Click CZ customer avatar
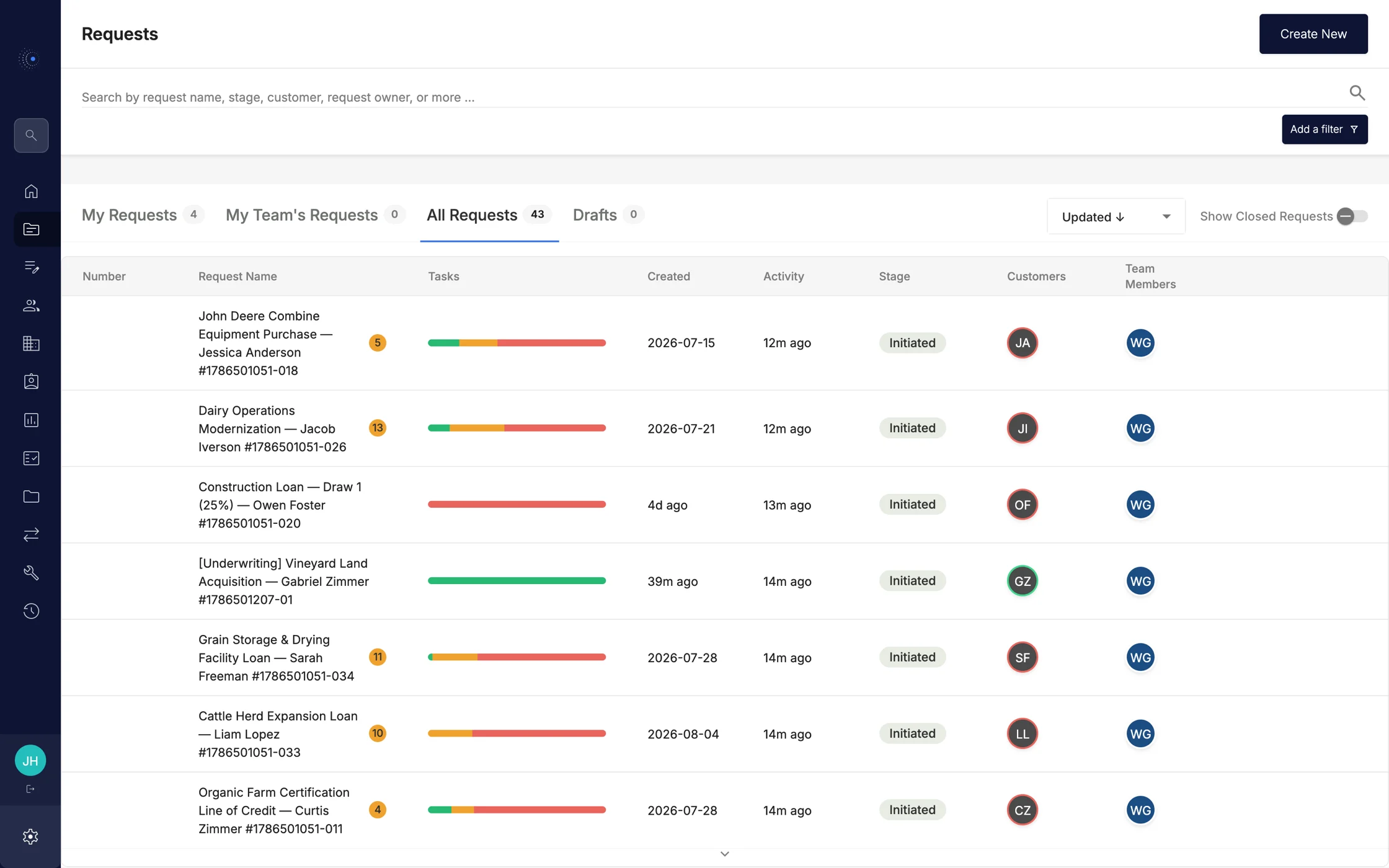 pos(1023,810)
